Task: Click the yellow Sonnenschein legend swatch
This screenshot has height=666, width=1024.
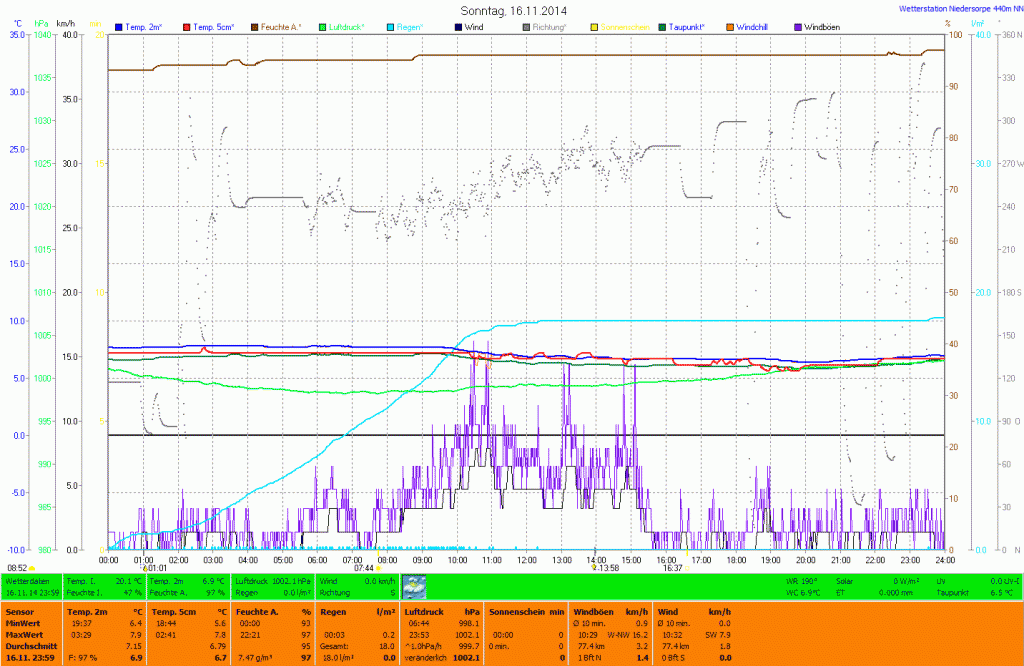Action: tap(594, 25)
